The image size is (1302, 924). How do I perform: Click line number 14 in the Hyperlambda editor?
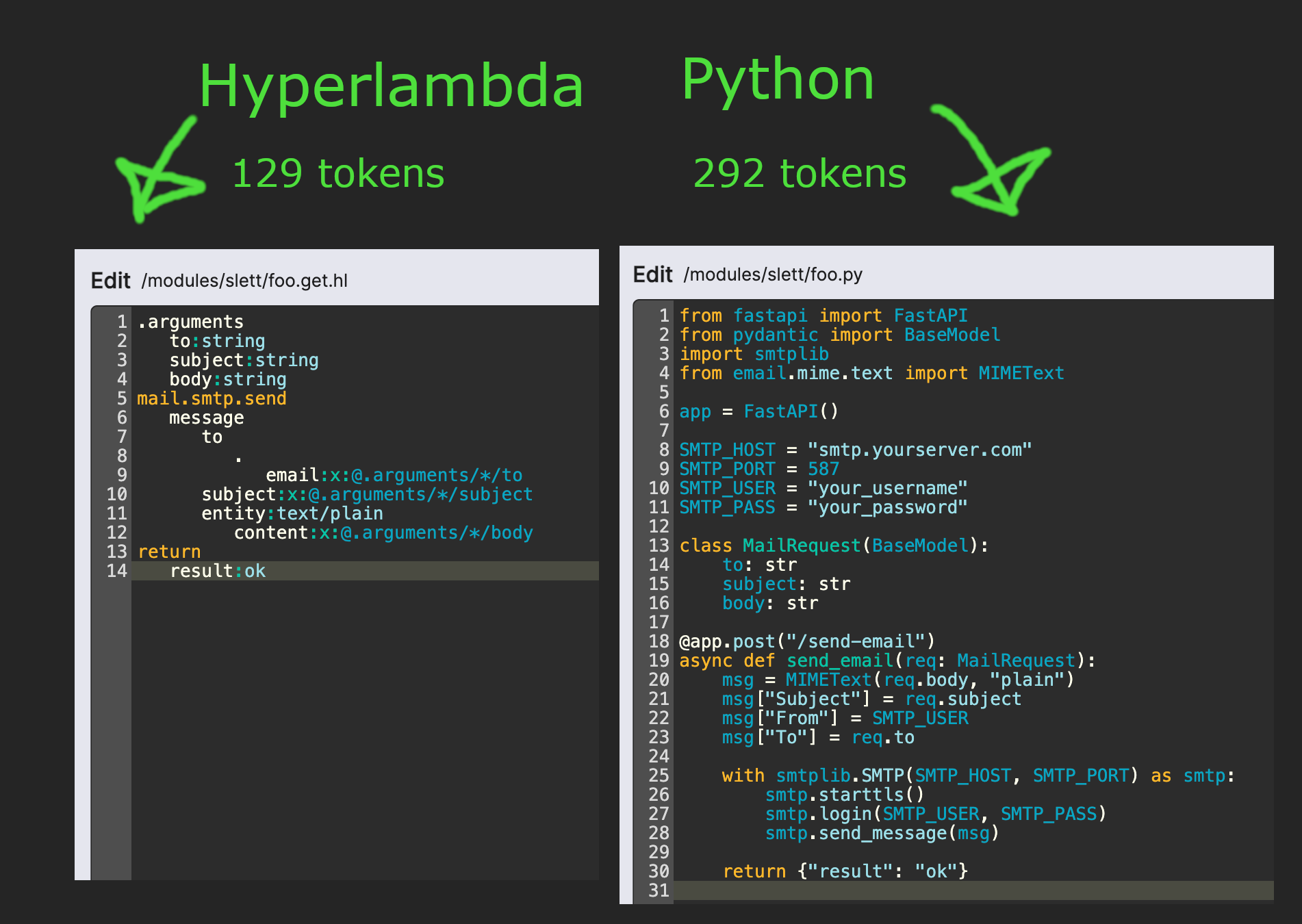(116, 570)
